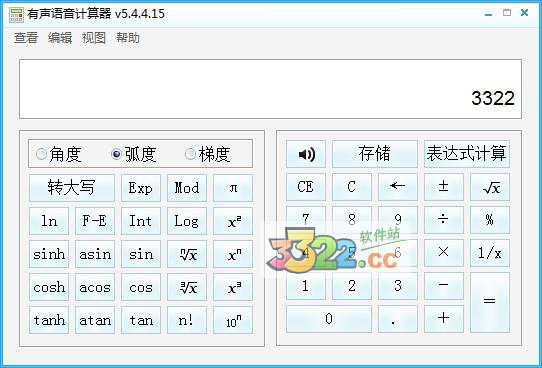Compute the nth root of x
Image resolution: width=542 pixels, height=368 pixels.
pyautogui.click(x=187, y=254)
